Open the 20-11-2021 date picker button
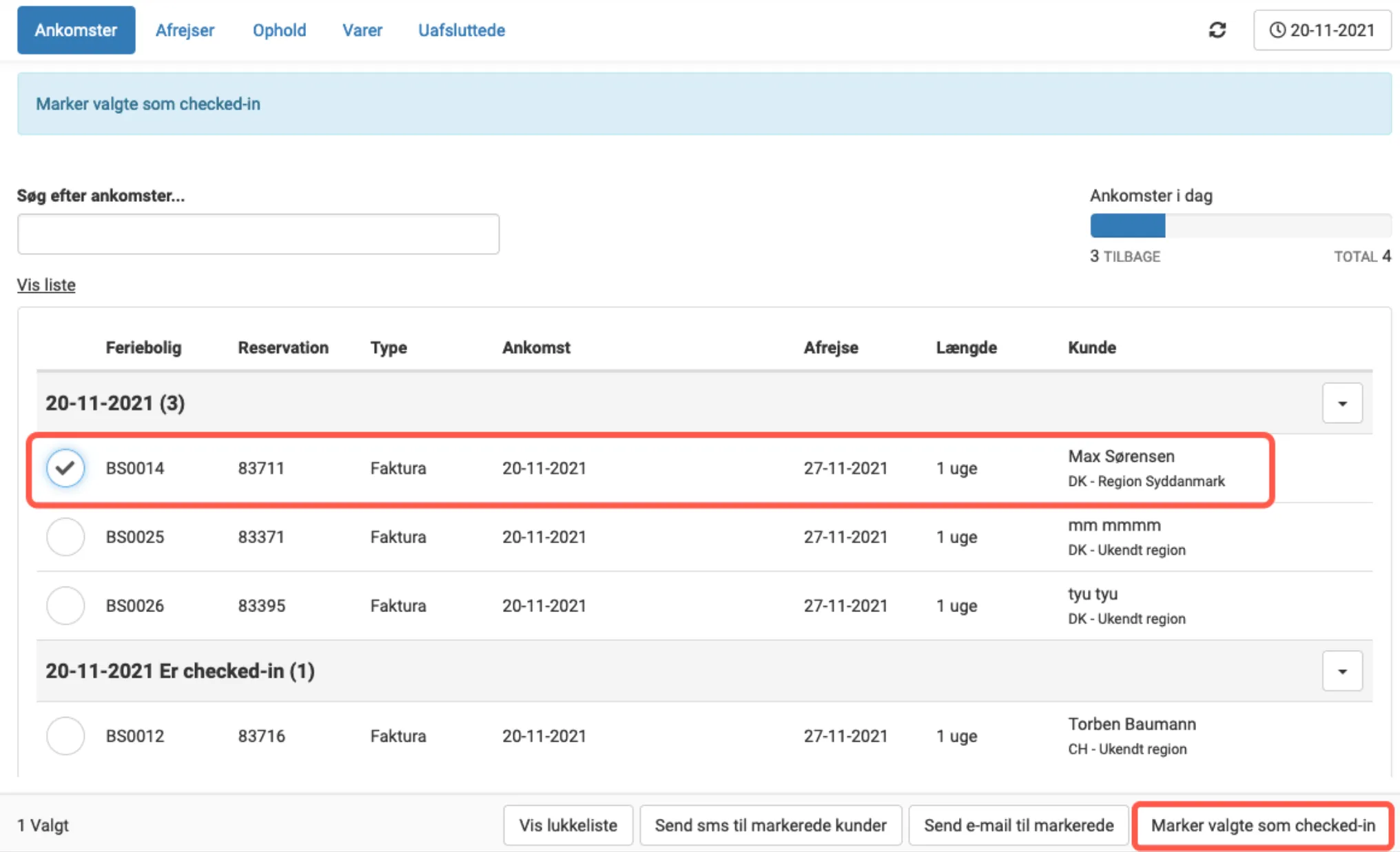Image resolution: width=1400 pixels, height=852 pixels. click(1321, 30)
